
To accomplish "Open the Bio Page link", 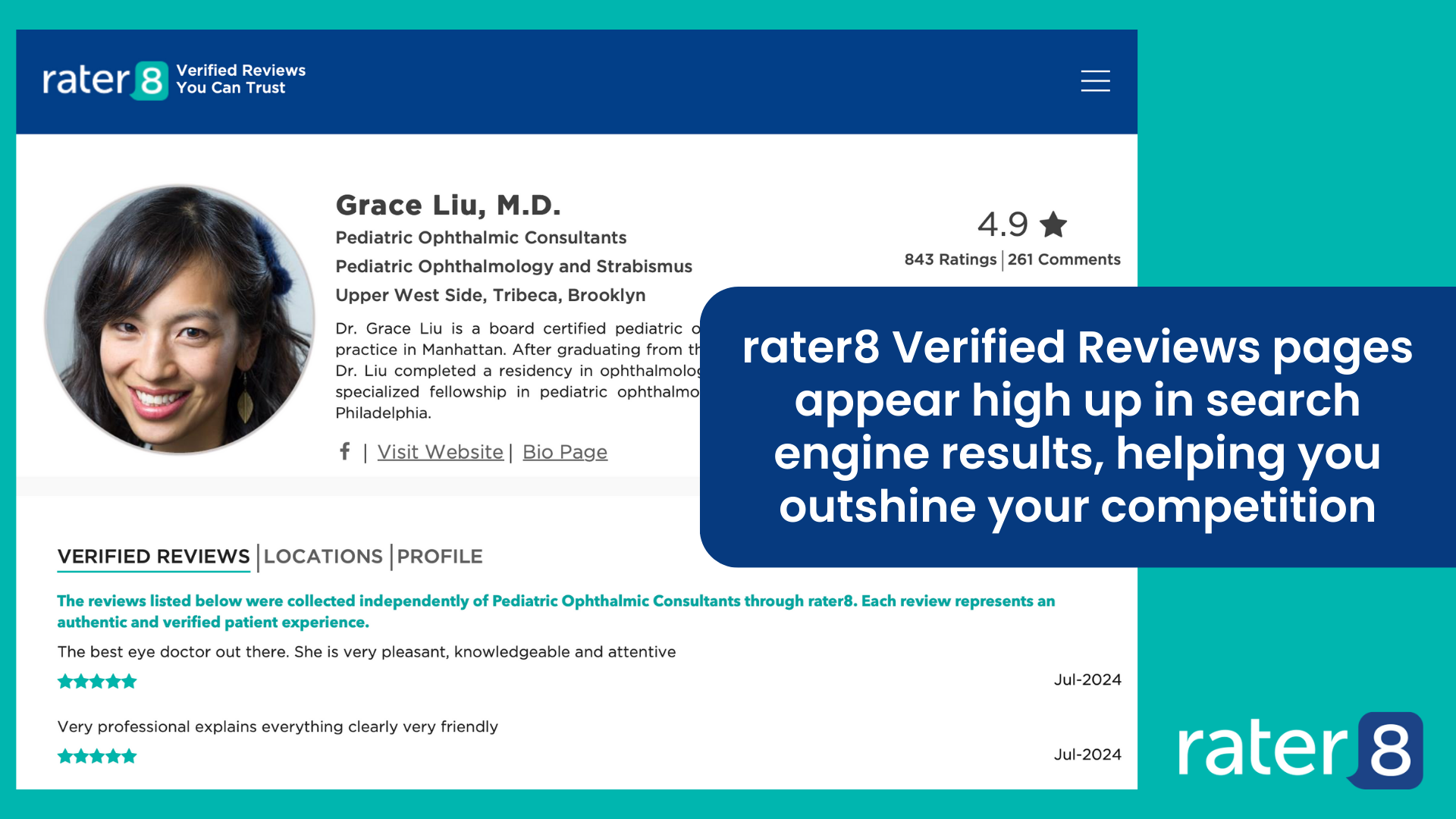I will tap(565, 452).
